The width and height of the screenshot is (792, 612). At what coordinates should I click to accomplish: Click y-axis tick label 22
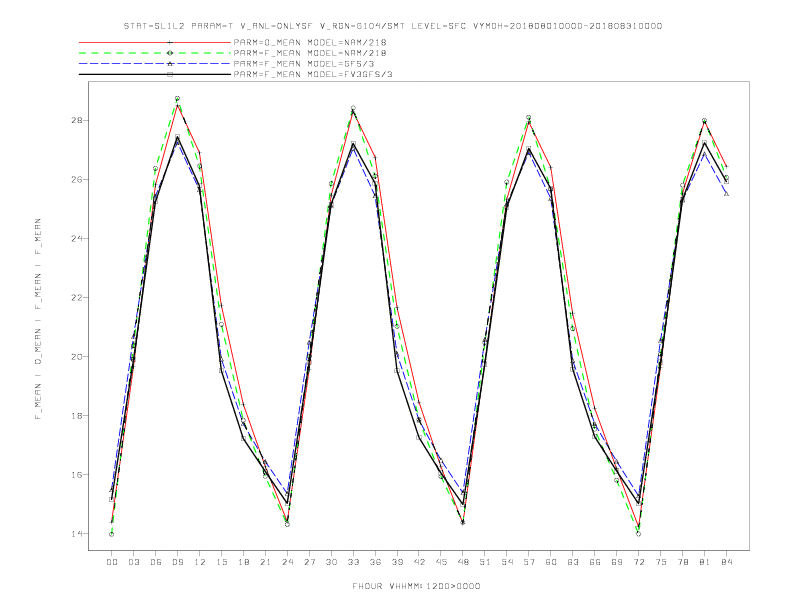[x=77, y=297]
